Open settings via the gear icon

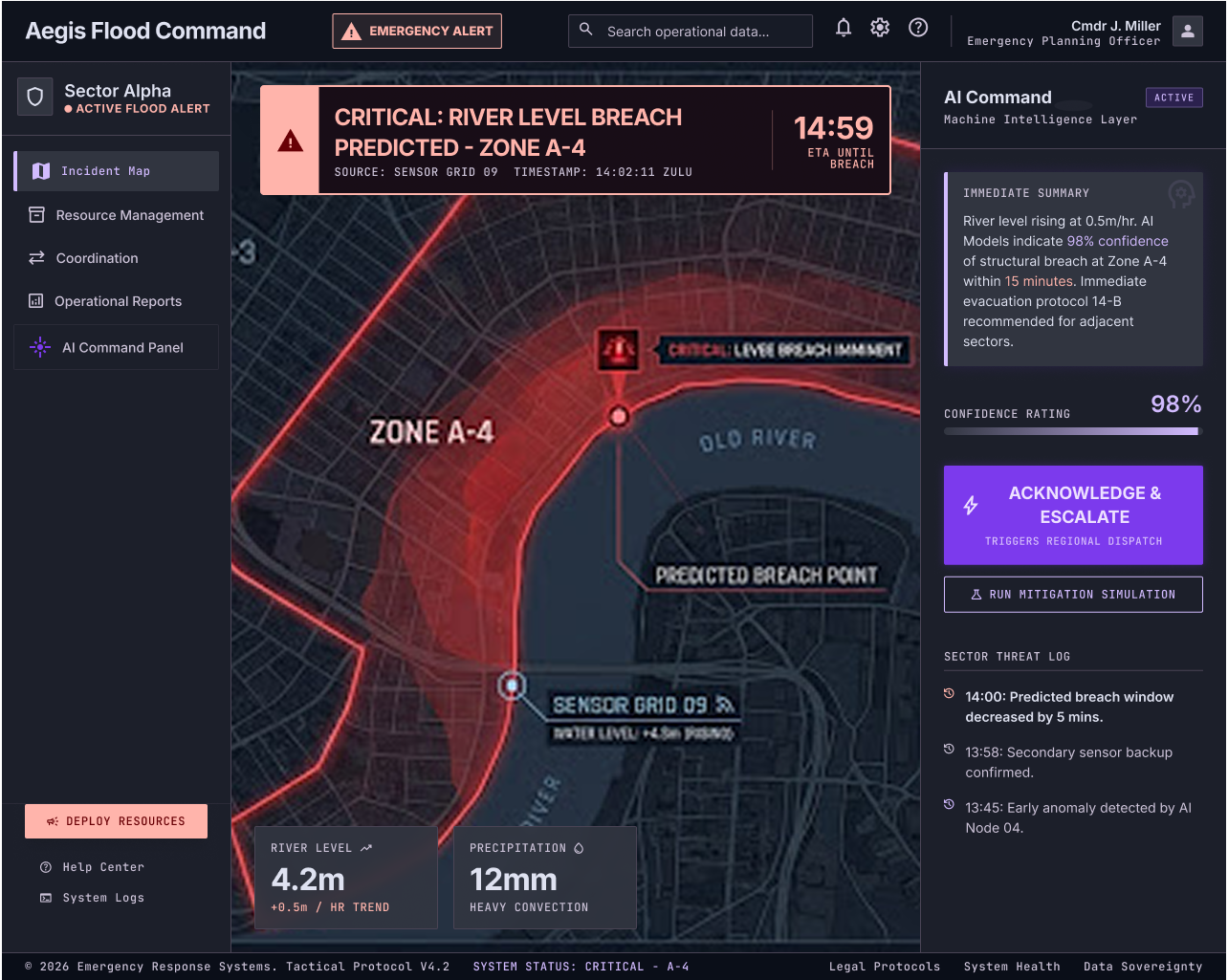[880, 28]
